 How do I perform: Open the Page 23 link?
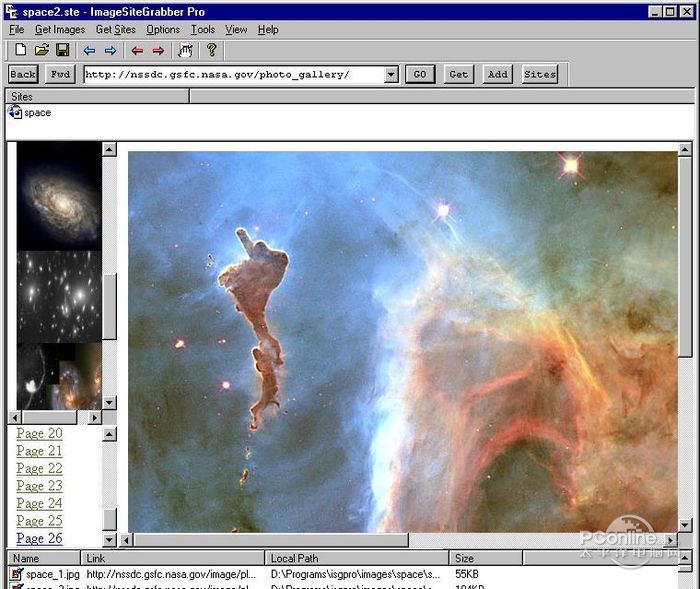tap(39, 486)
